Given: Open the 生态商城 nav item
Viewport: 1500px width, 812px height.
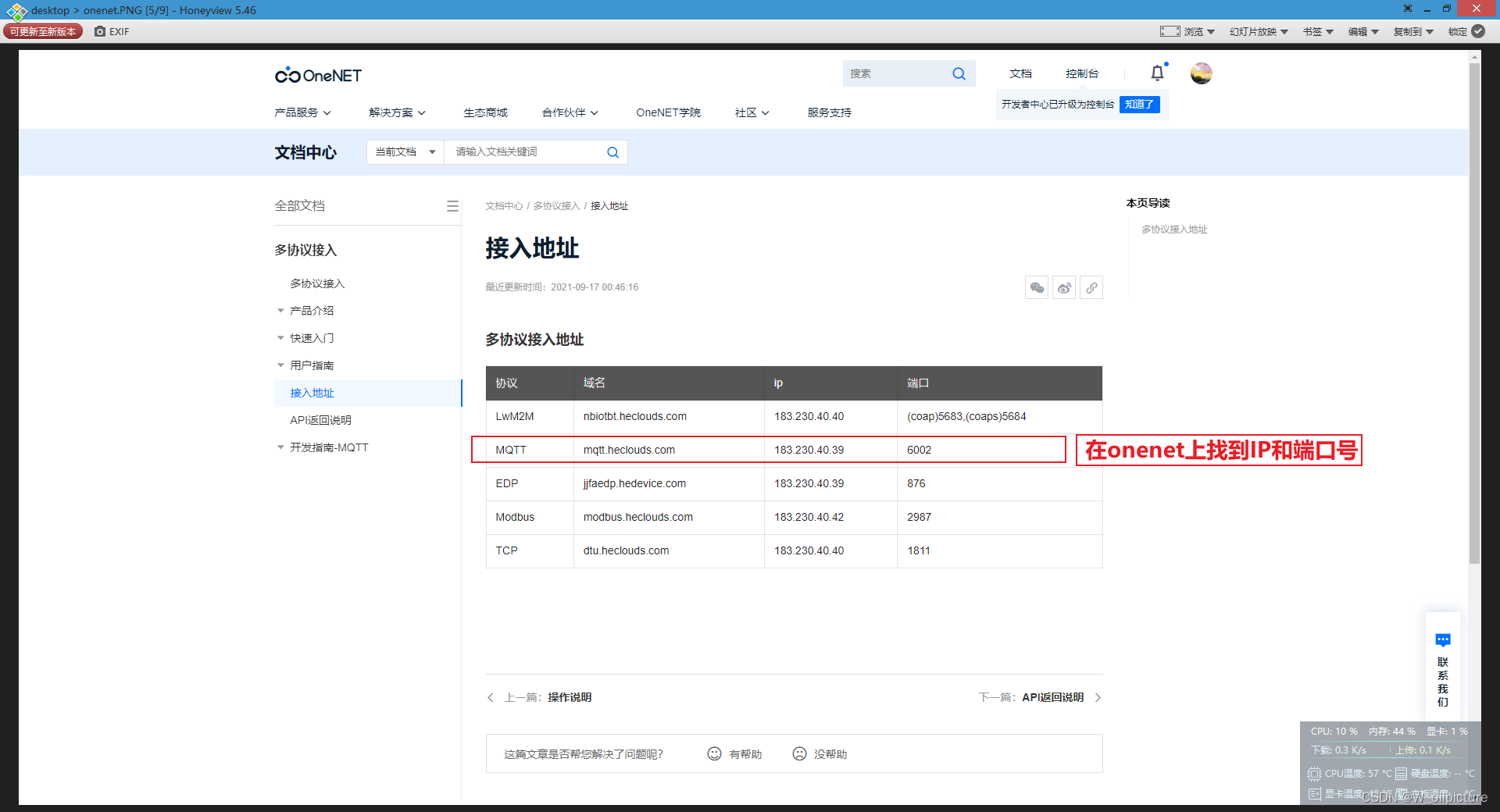Looking at the screenshot, I should coord(485,112).
